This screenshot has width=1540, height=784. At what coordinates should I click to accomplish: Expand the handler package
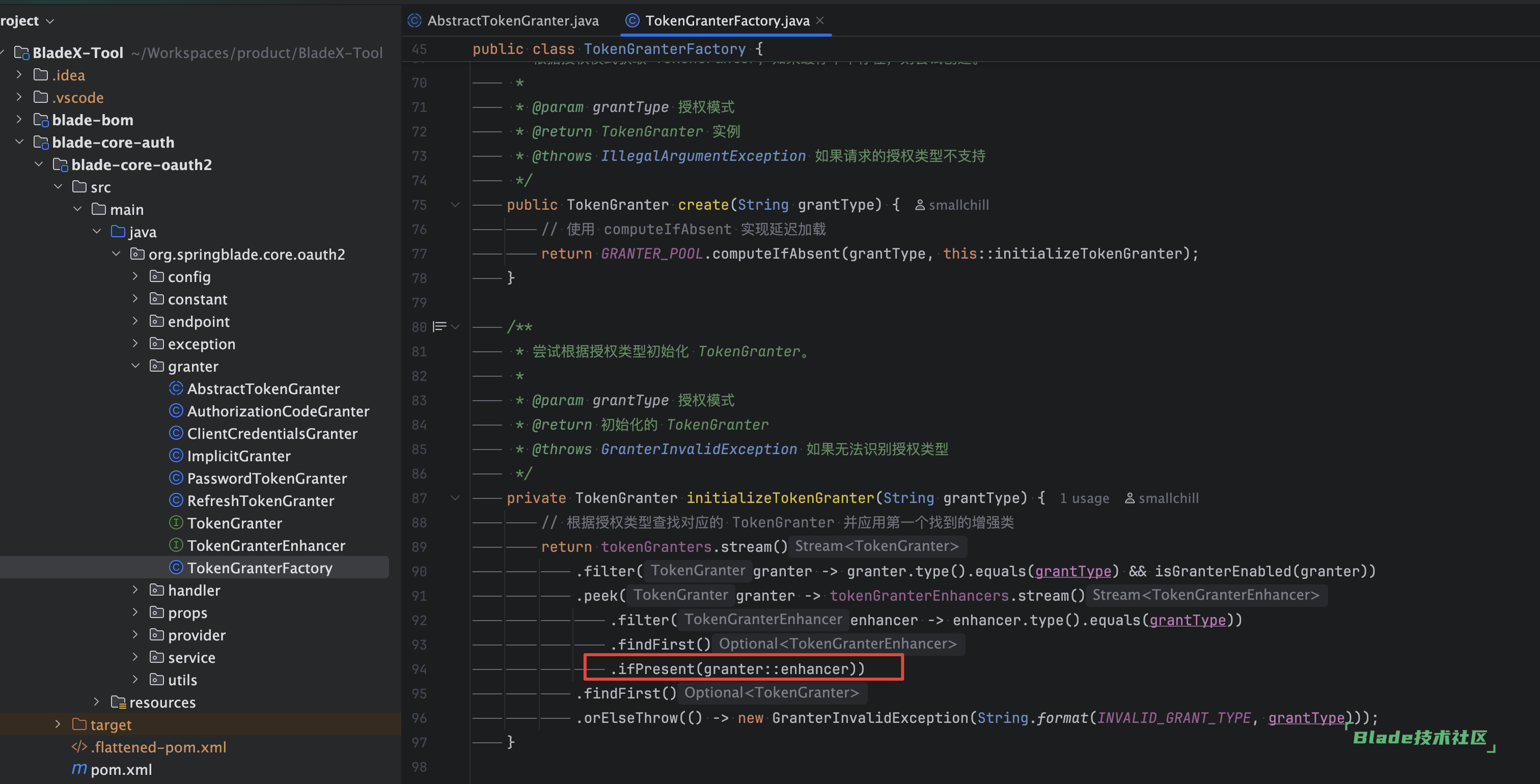point(135,590)
